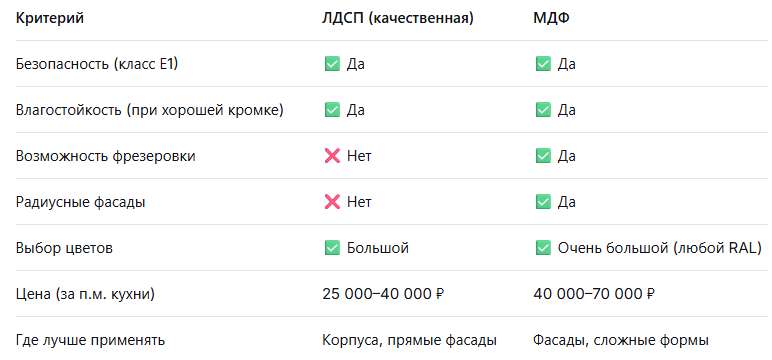Click МДФ green check in Влагостойкость row
The width and height of the screenshot is (772, 360).
pos(543,110)
